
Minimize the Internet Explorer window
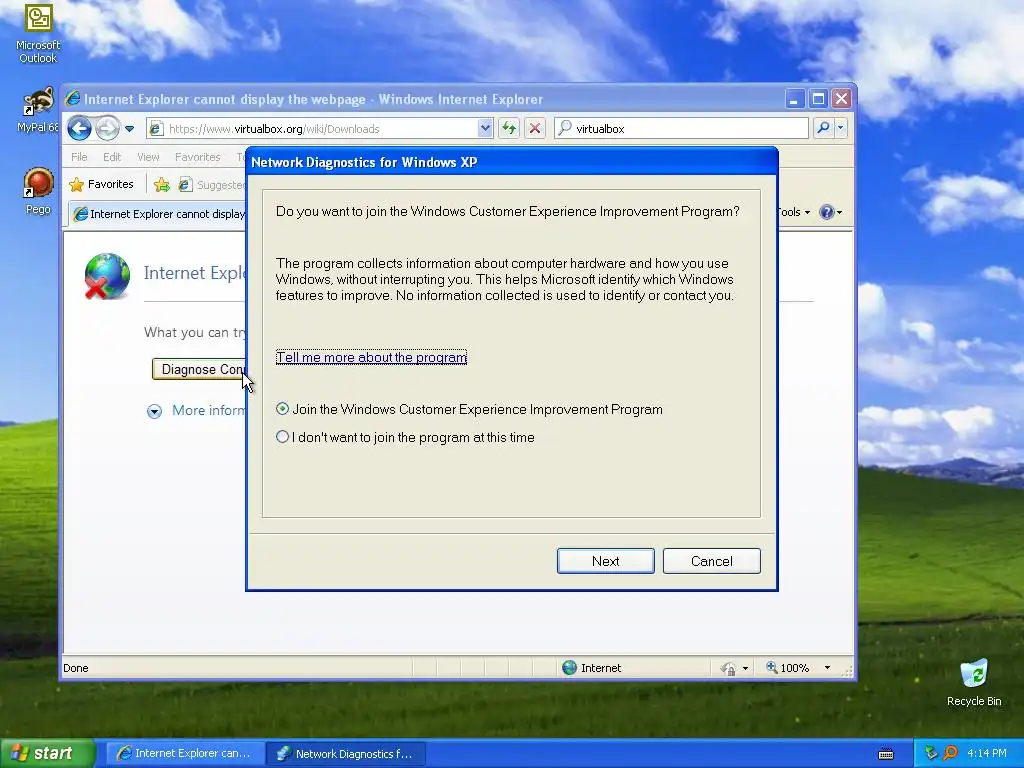click(x=794, y=99)
